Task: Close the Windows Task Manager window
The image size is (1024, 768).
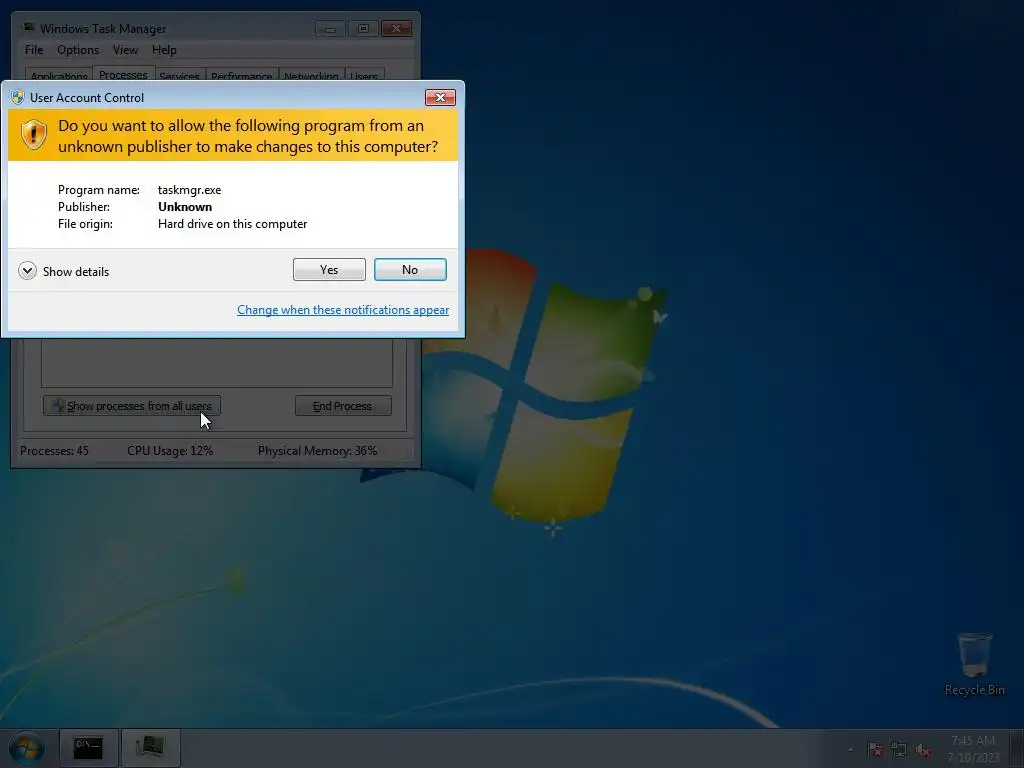Action: pyautogui.click(x=396, y=29)
